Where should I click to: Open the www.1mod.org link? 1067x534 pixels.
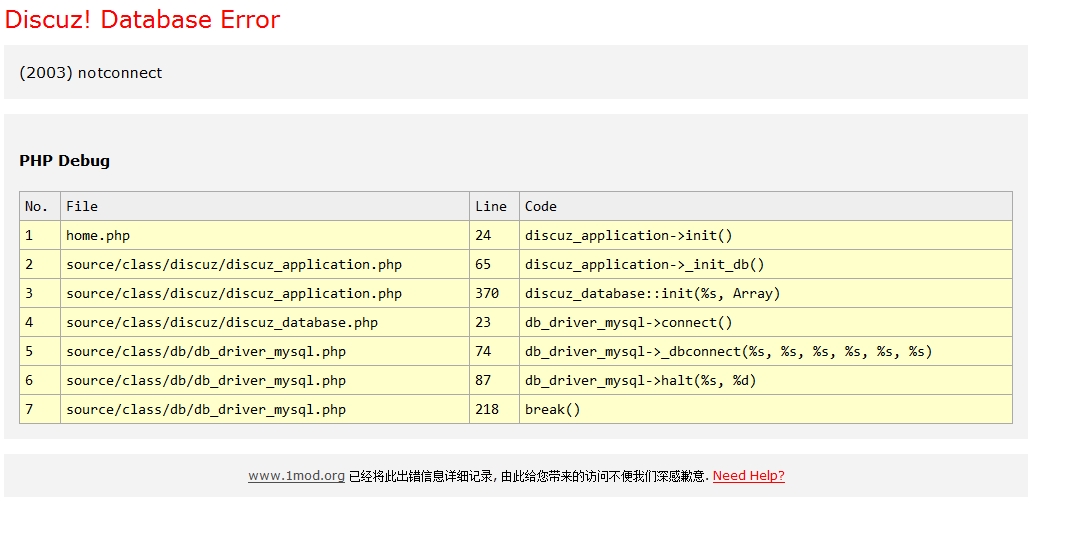[296, 476]
